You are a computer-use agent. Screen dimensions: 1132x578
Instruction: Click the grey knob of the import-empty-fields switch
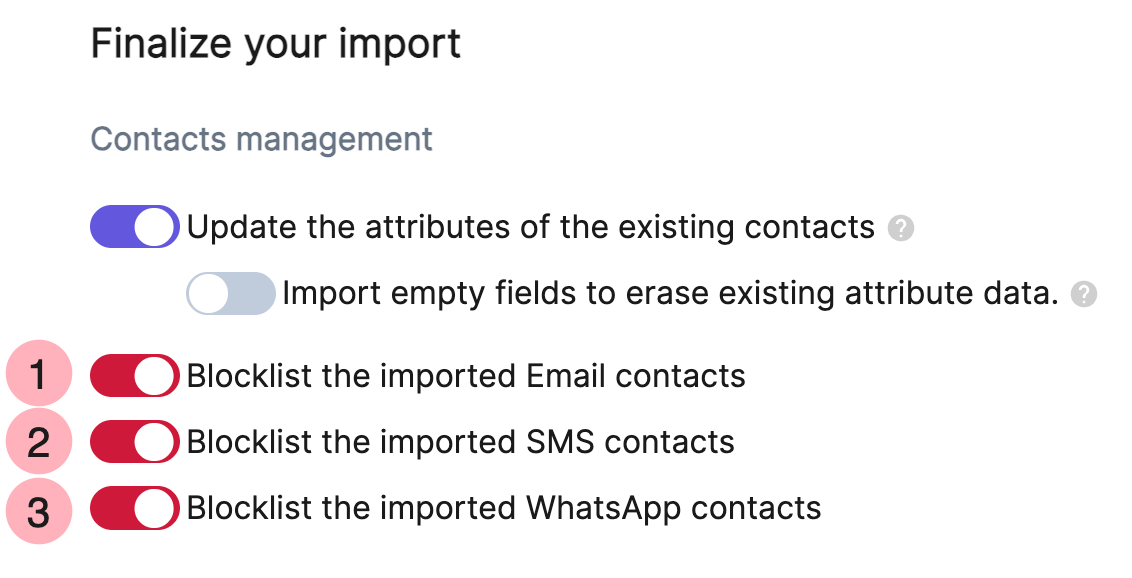tap(210, 293)
